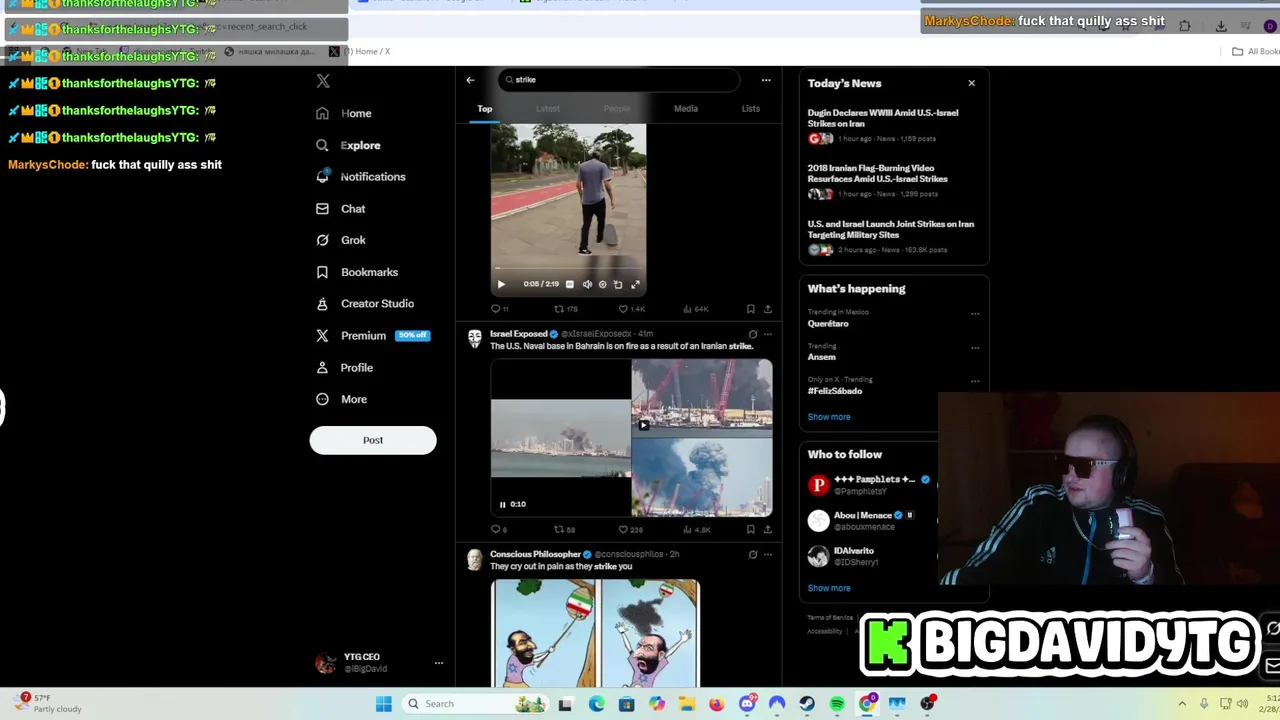
Task: View analytics of post with 64K views
Action: (695, 309)
